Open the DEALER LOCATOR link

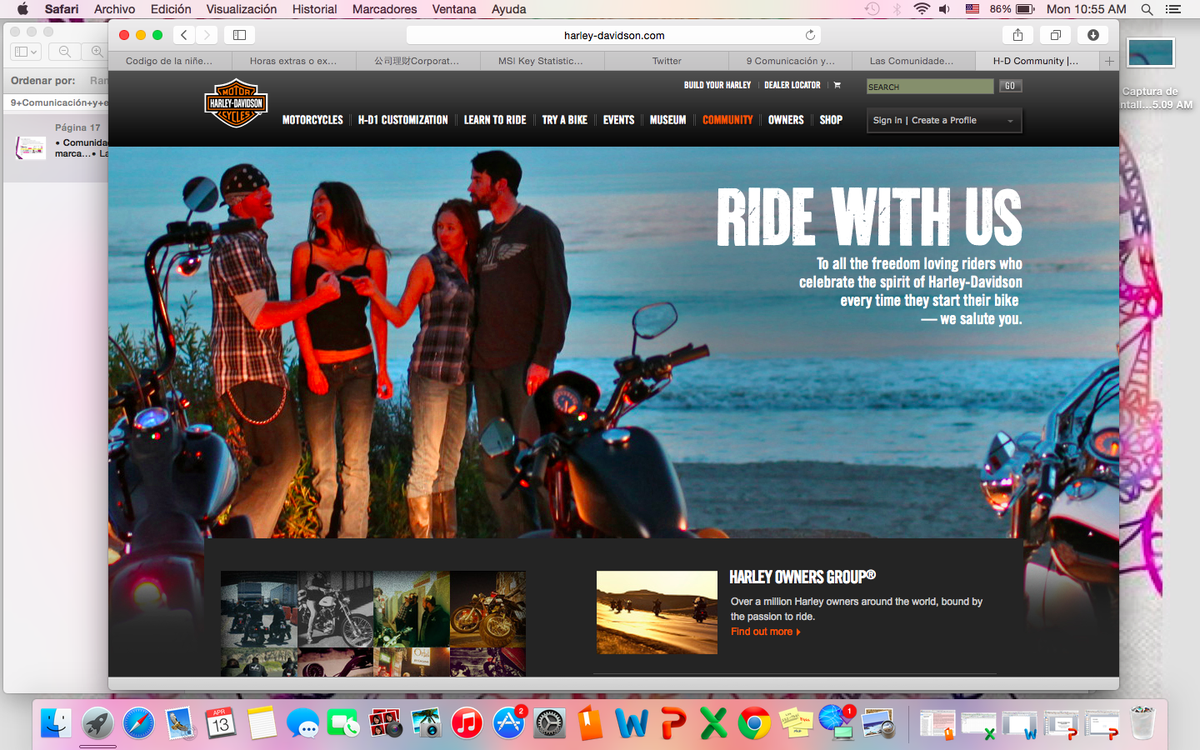tap(792, 85)
